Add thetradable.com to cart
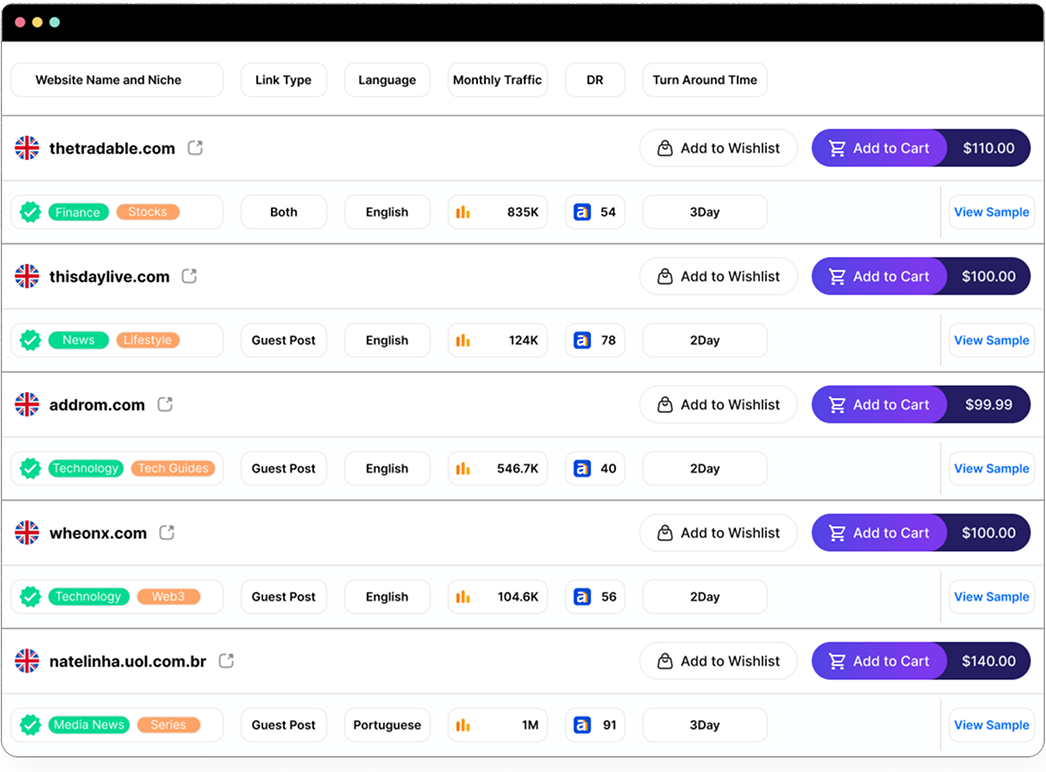 click(x=879, y=148)
